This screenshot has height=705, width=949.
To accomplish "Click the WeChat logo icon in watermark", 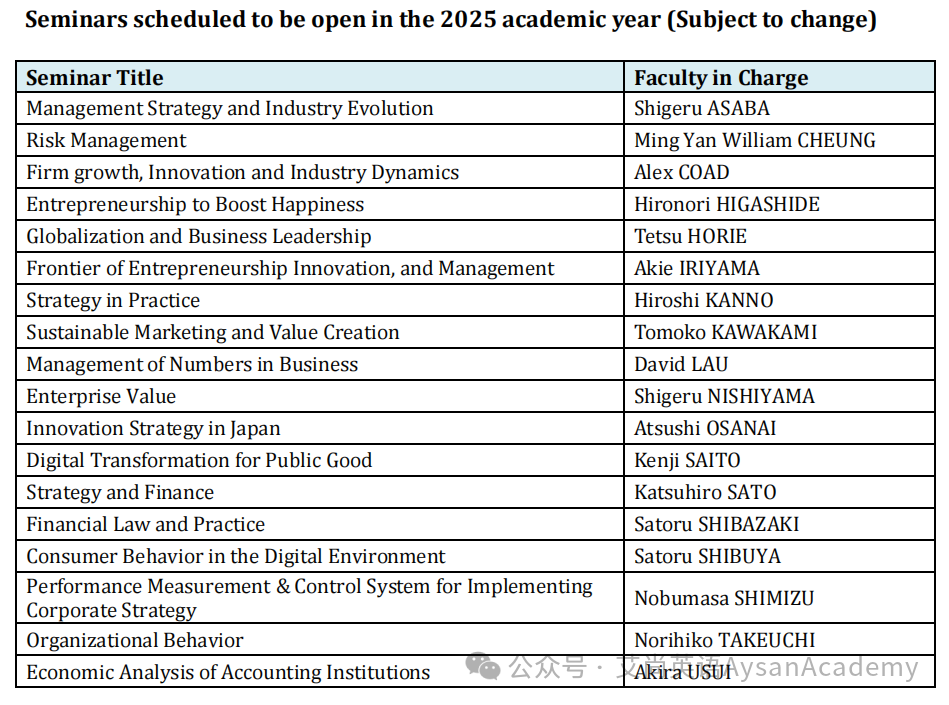I will click(482, 667).
